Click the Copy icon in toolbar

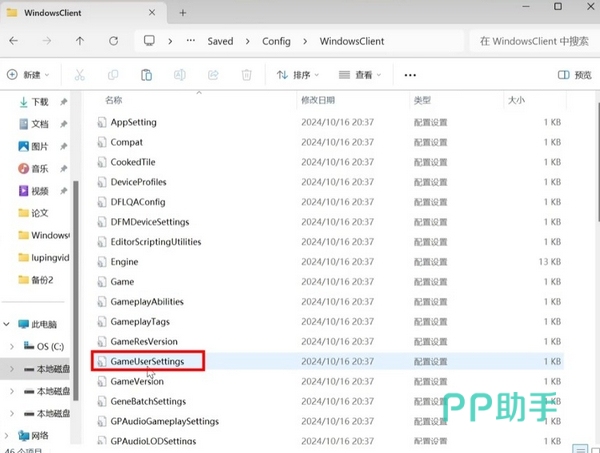113,75
